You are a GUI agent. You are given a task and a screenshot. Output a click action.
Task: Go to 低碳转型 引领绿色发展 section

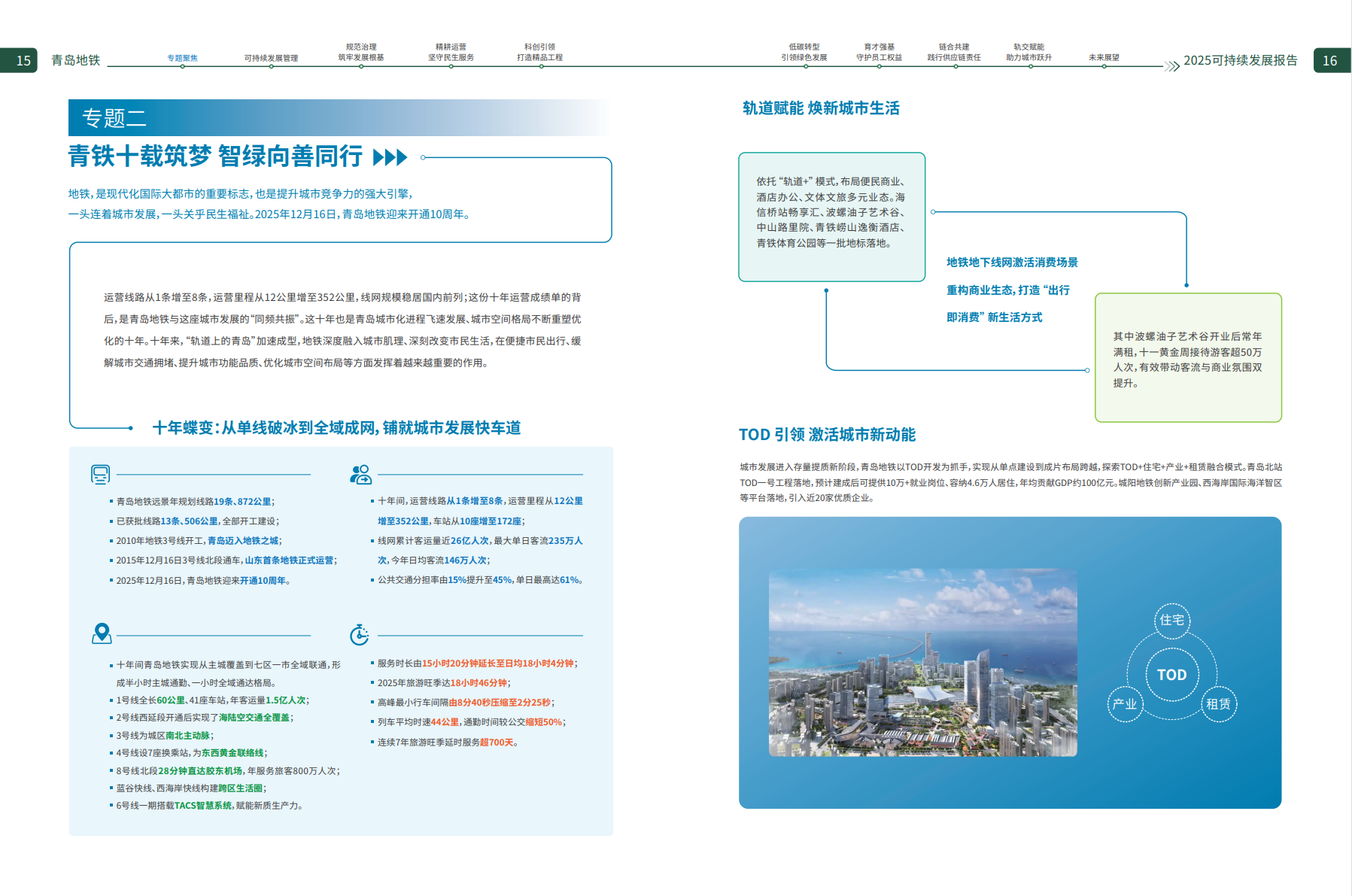[804, 52]
